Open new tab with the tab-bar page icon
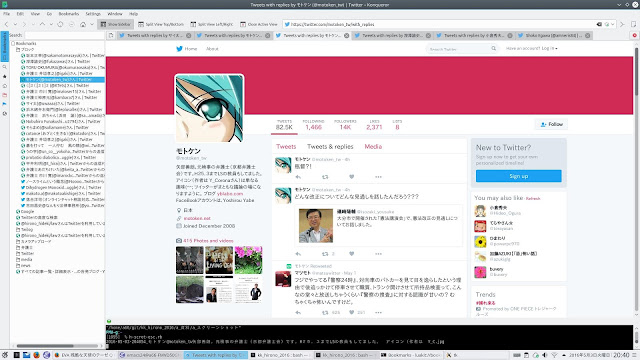This screenshot has width=640, height=360. coord(111,36)
